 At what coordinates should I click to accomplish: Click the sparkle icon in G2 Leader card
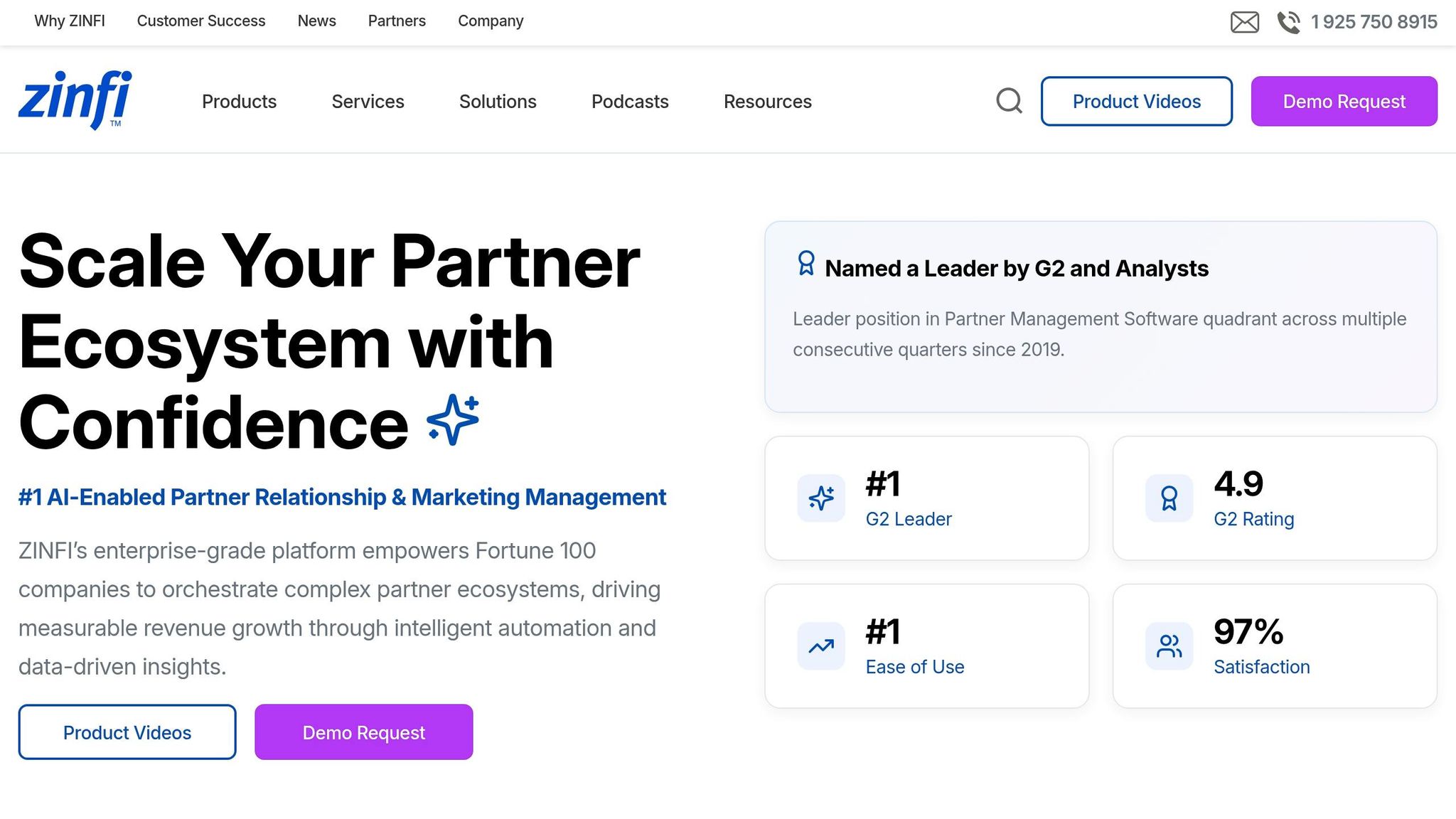click(821, 498)
